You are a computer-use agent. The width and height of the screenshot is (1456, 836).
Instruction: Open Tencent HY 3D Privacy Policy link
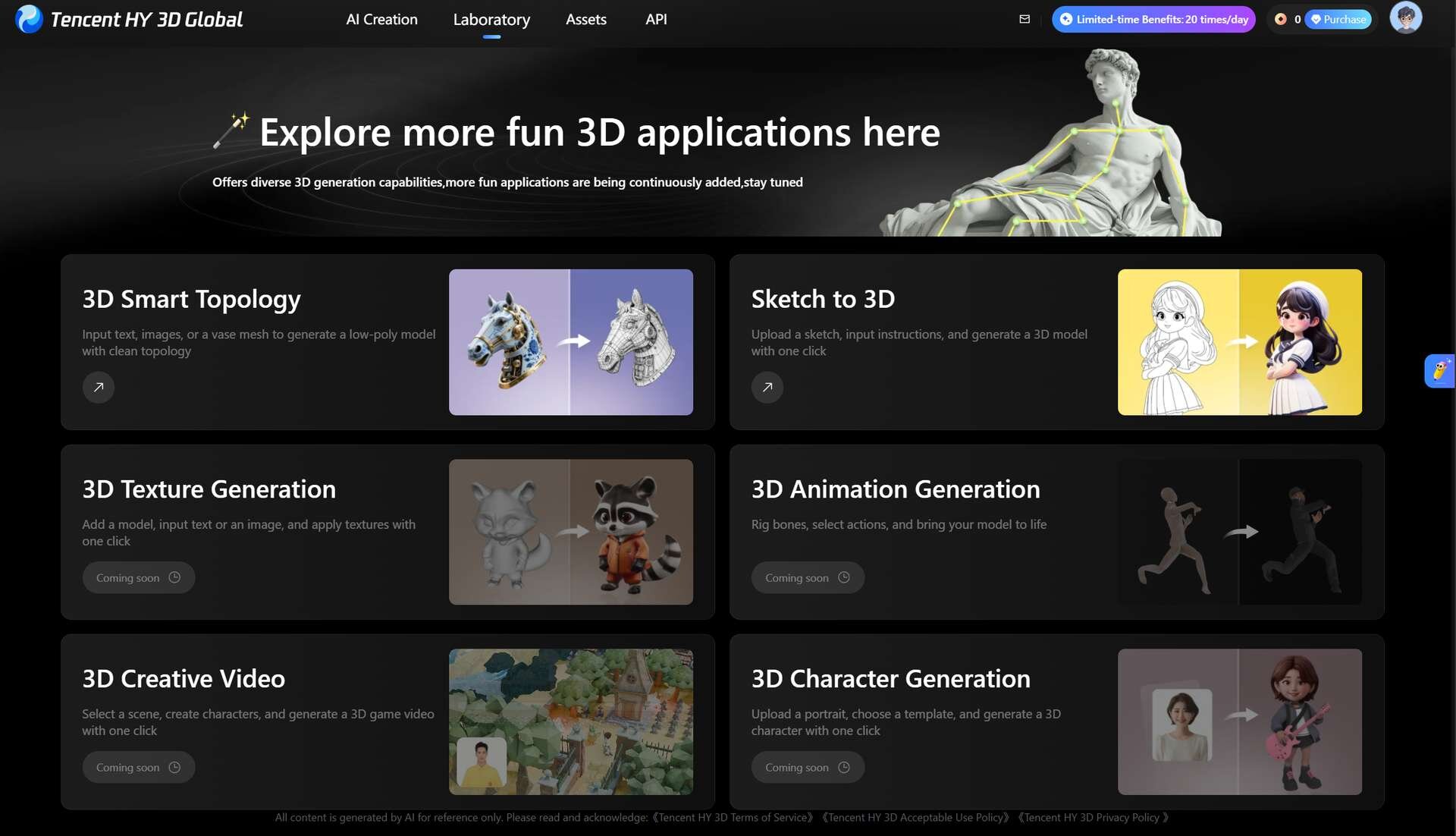click(1094, 817)
